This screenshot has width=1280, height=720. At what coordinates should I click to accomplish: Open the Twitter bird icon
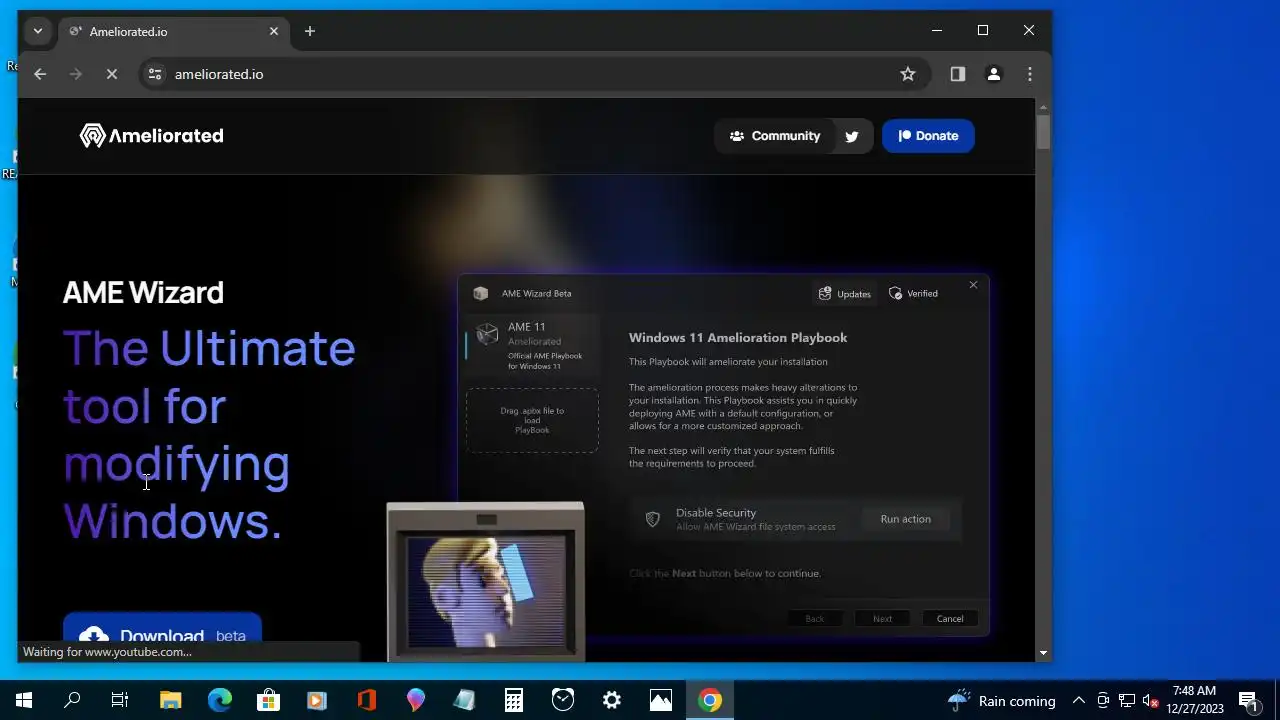(852, 136)
